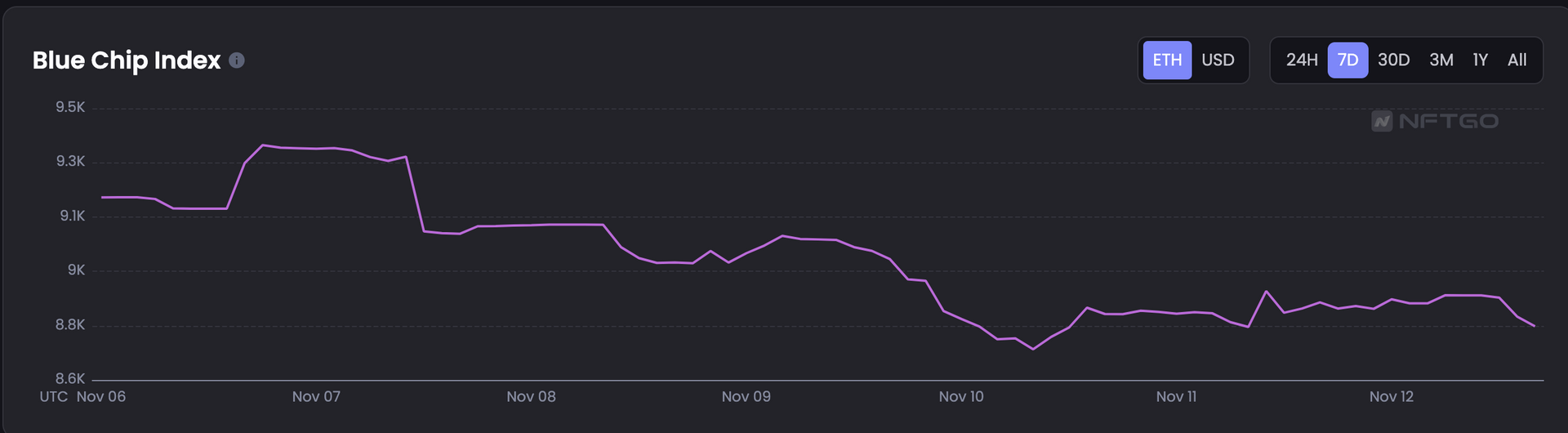The height and width of the screenshot is (433, 1568).
Task: Click the info icon beside Blue Chip Index
Action: tap(237, 60)
